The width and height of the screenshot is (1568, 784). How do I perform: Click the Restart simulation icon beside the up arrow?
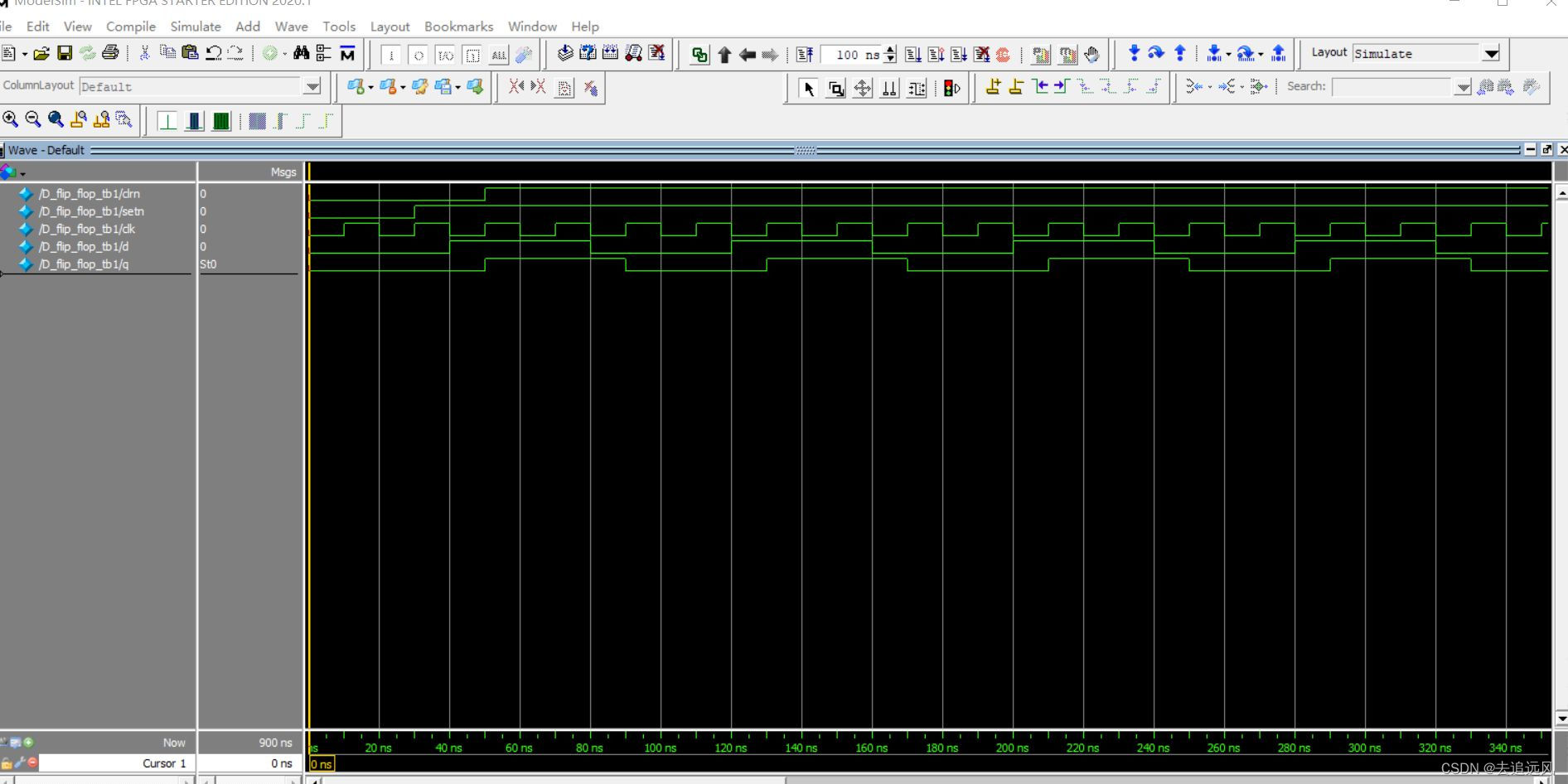pyautogui.click(x=700, y=55)
